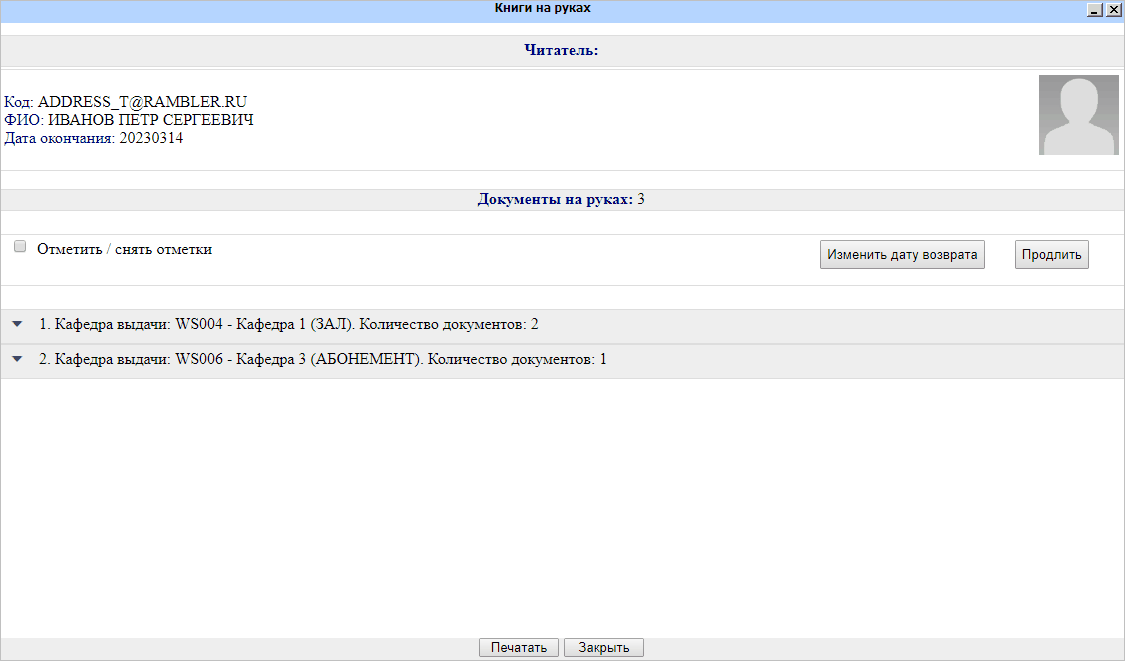Select the Кафедра 3 (АБОНЕМЕНТ) row title

click(322, 359)
